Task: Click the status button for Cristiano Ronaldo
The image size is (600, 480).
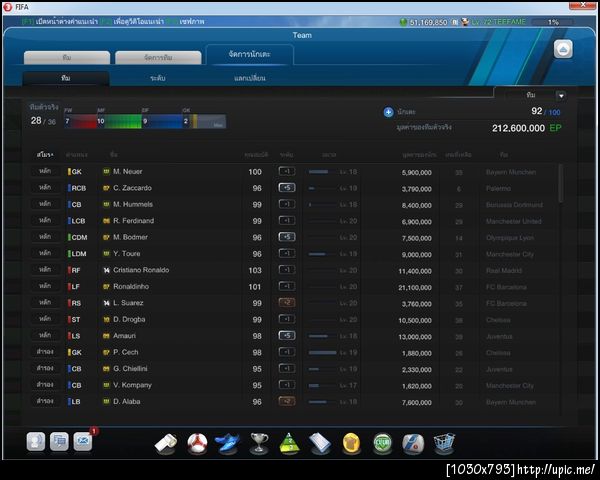Action: click(x=45, y=269)
